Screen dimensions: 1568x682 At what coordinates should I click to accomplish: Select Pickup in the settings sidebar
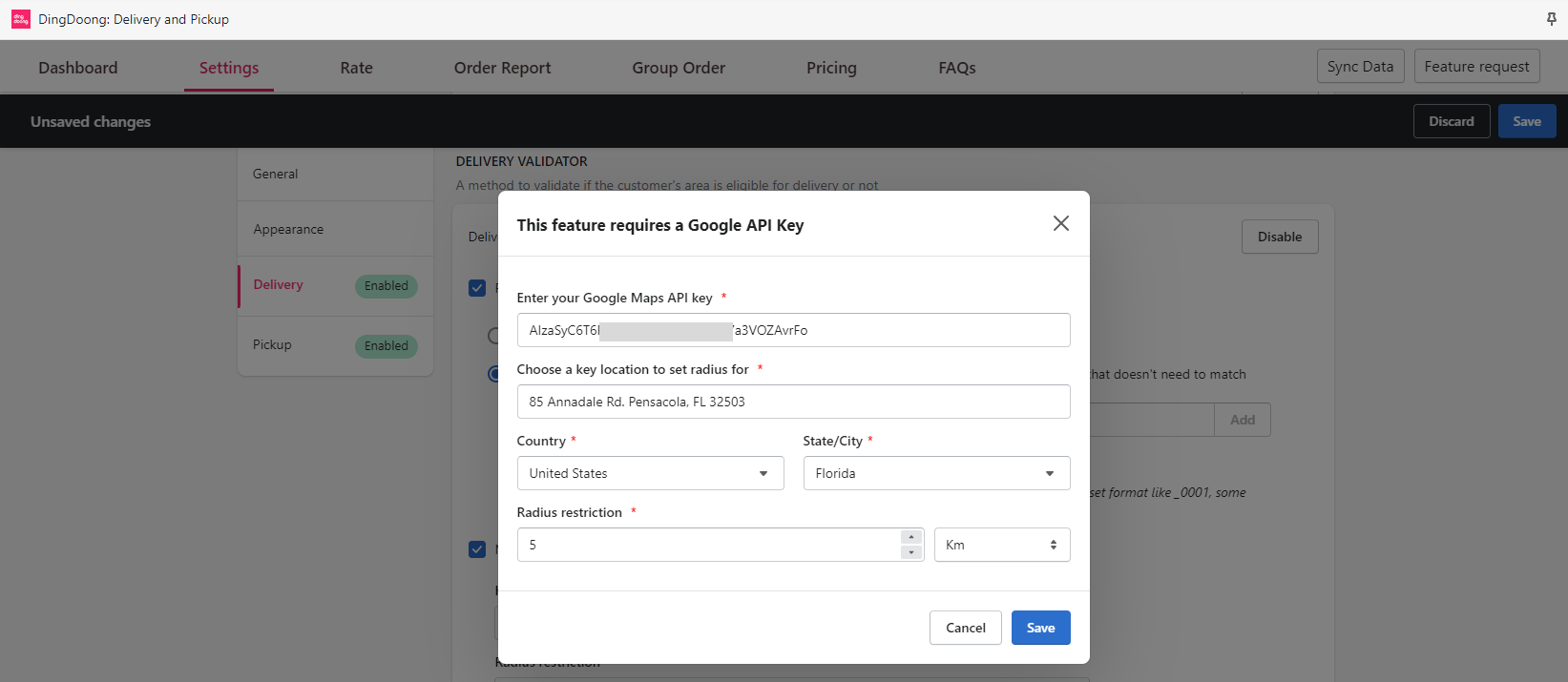[272, 344]
